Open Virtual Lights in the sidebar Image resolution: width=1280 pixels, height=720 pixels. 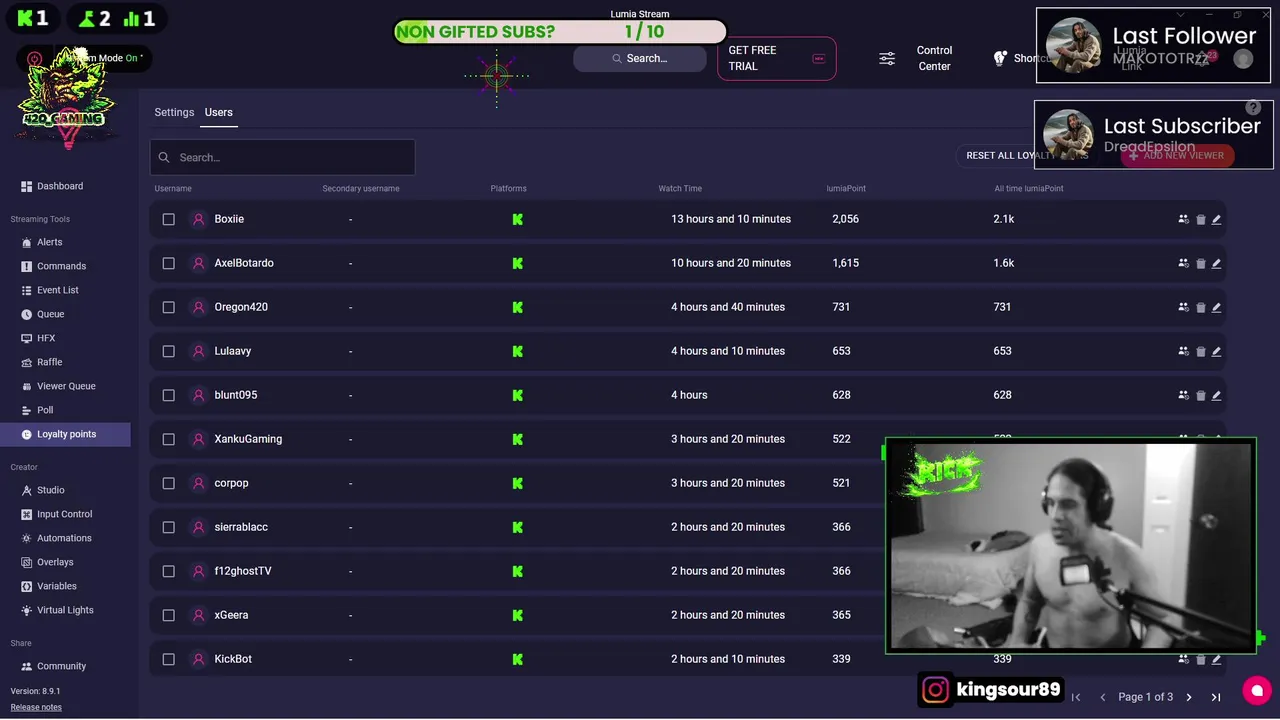(x=57, y=610)
